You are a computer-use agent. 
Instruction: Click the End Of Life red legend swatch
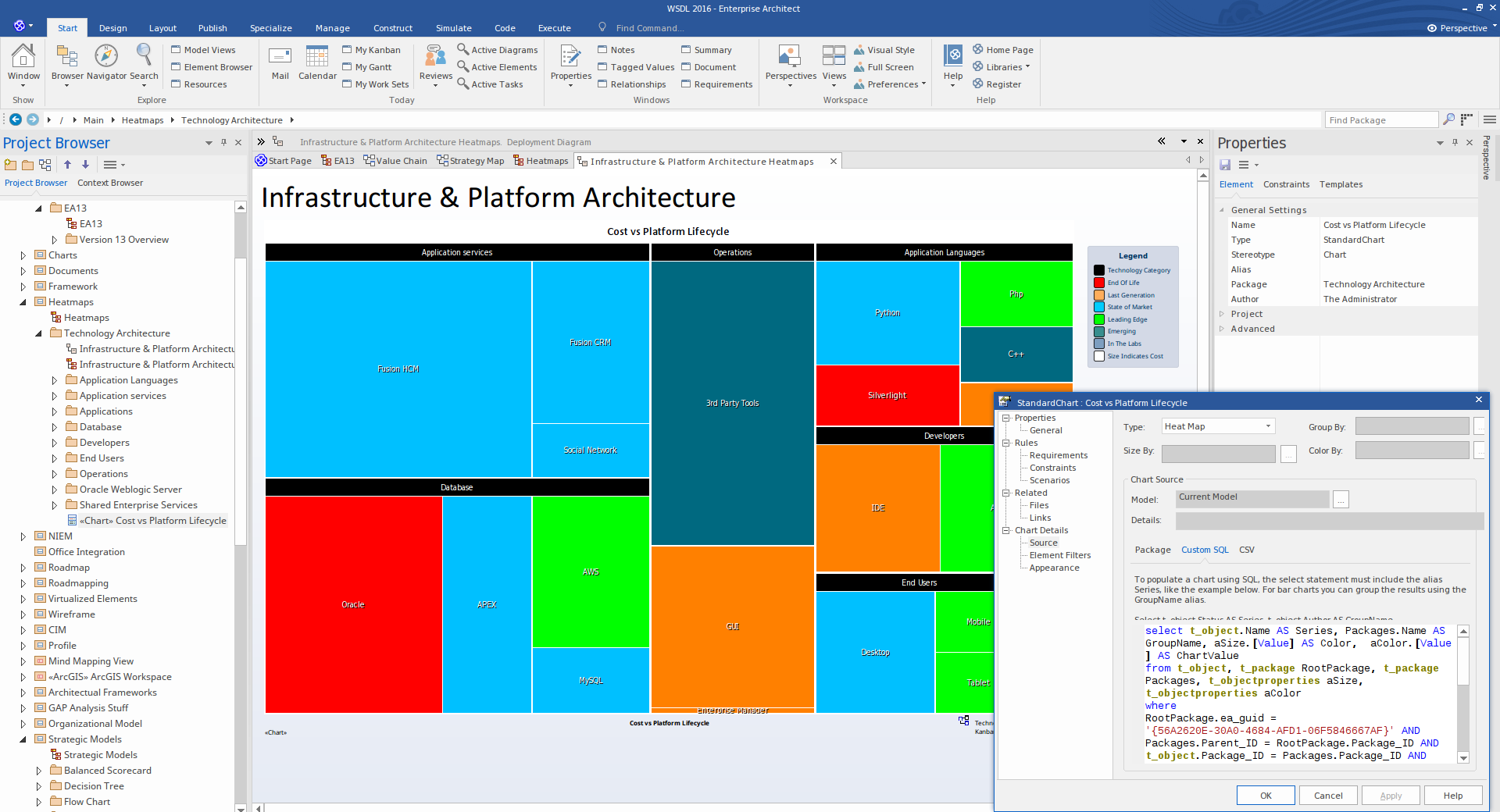(1099, 283)
